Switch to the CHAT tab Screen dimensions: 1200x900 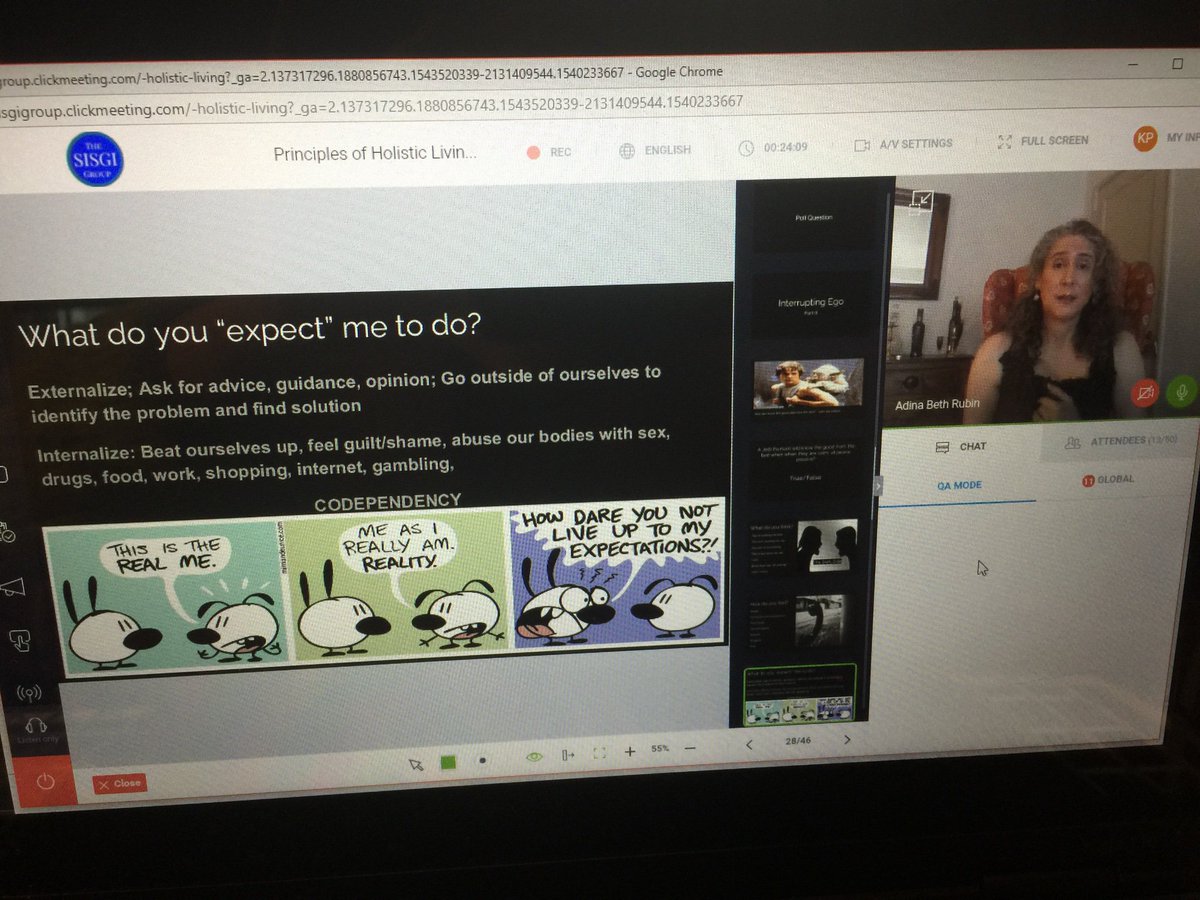pyautogui.click(x=960, y=447)
